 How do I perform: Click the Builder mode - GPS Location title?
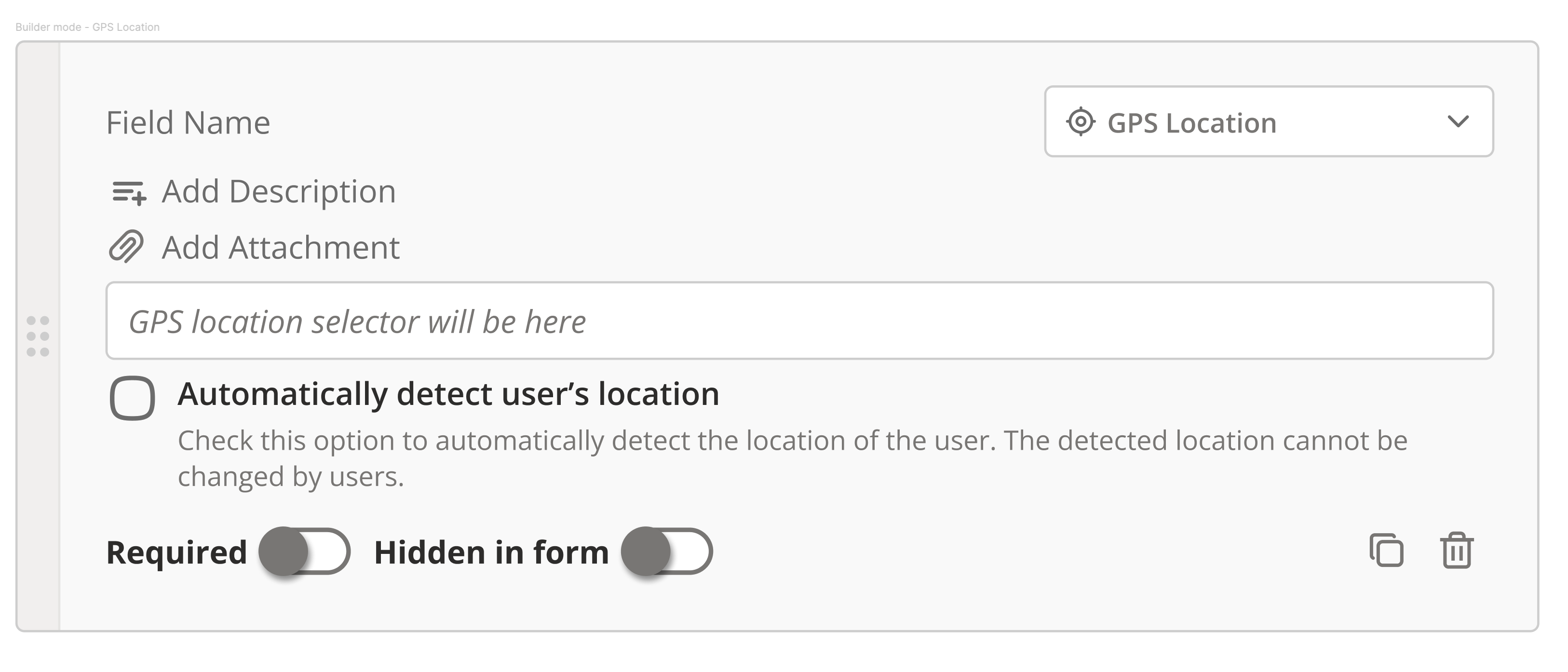click(88, 27)
